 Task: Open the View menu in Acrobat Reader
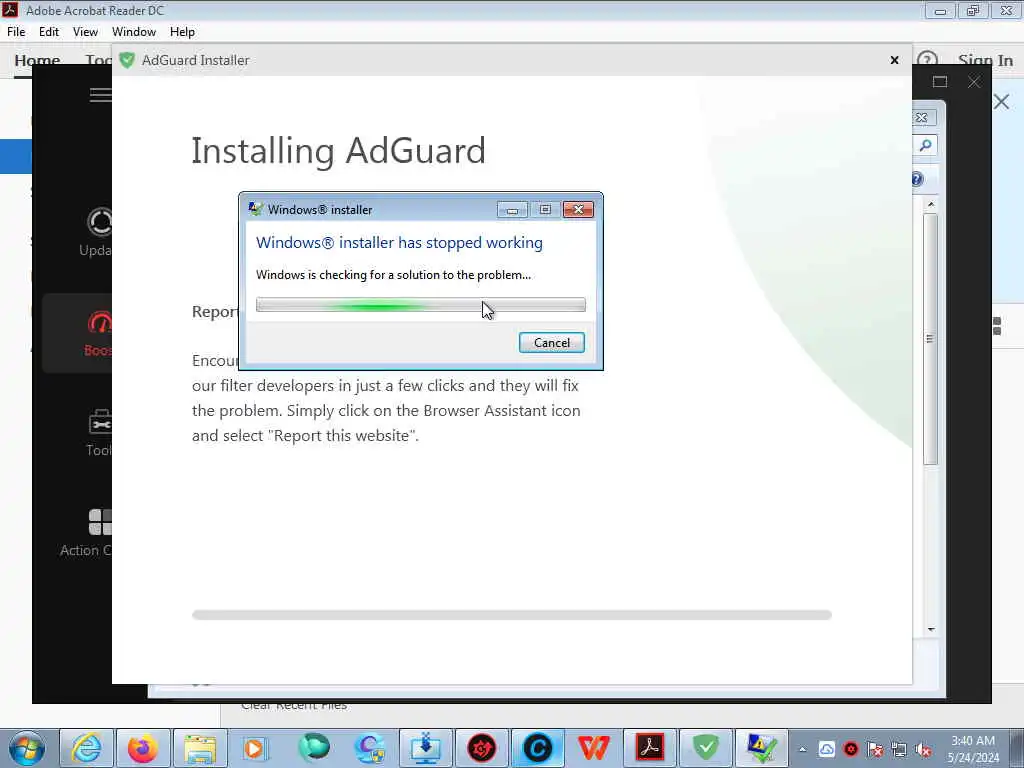[x=85, y=32]
